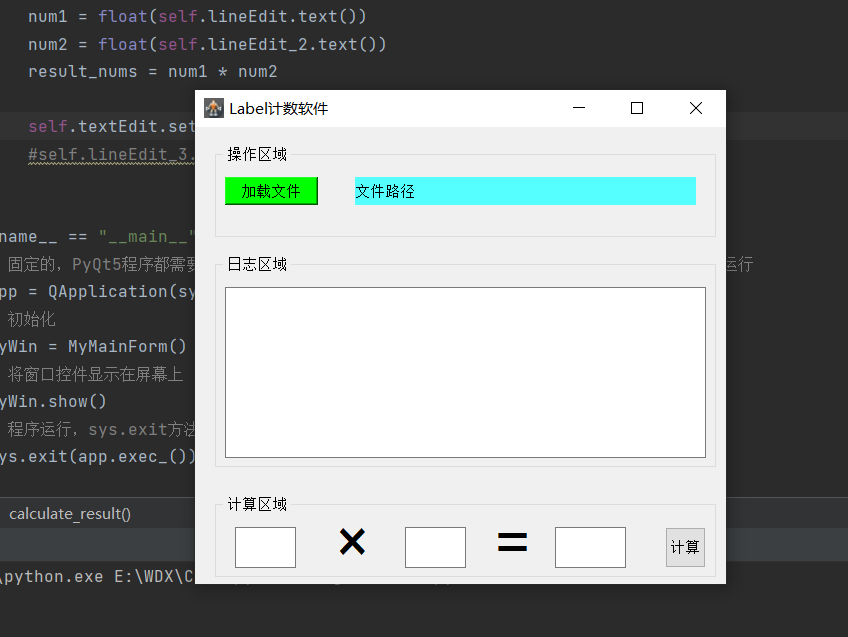Click calculate_result() breadcrumb in the editor
This screenshot has width=848, height=637.
pos(70,514)
